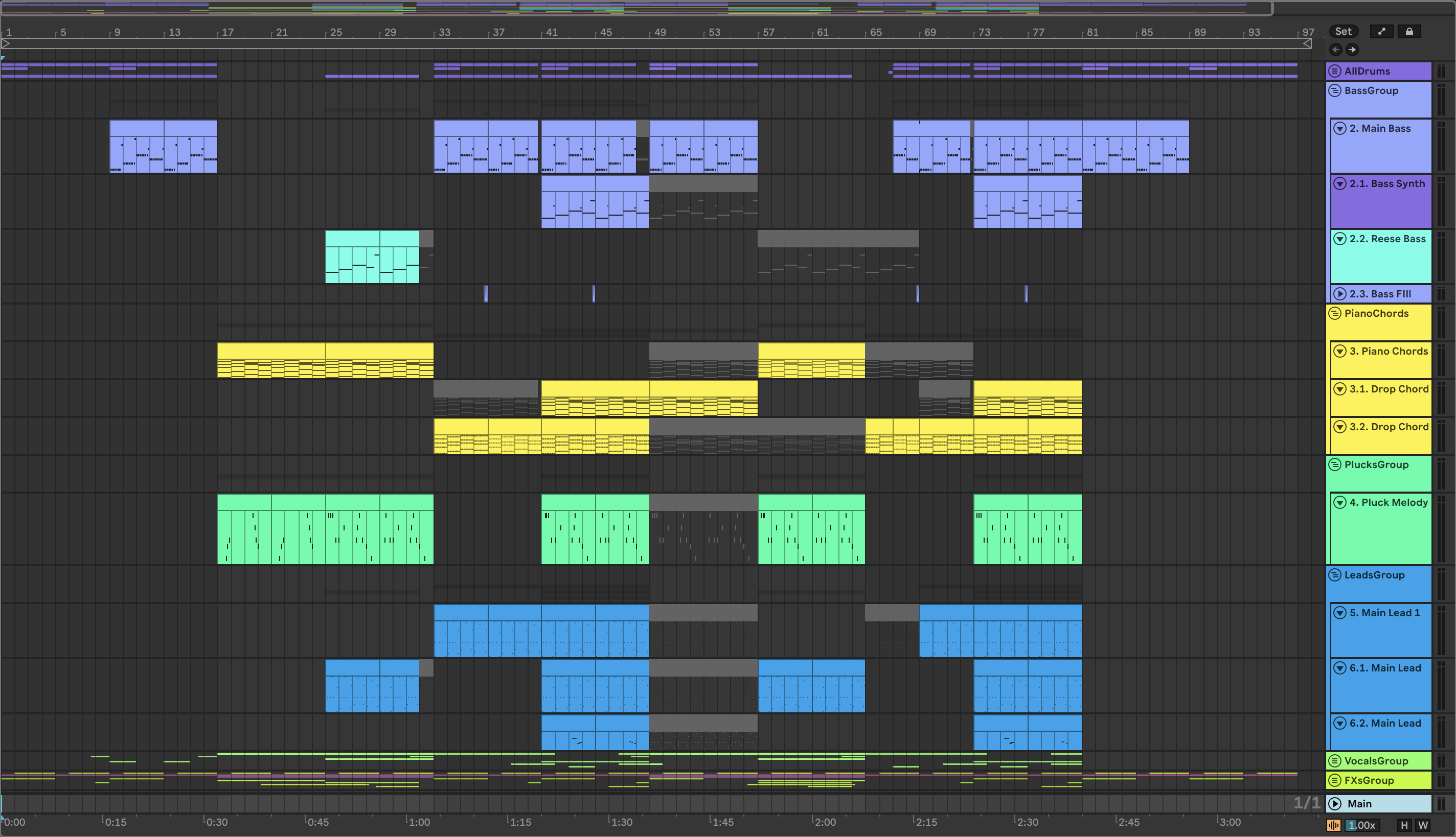This screenshot has width=1456, height=837.
Task: Unfold the 2.3. Bass Fill track
Action: [x=1340, y=294]
